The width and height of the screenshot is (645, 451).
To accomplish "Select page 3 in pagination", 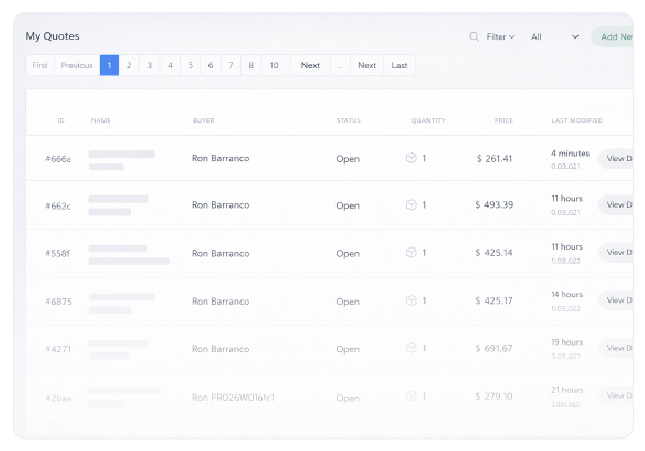I will point(150,65).
